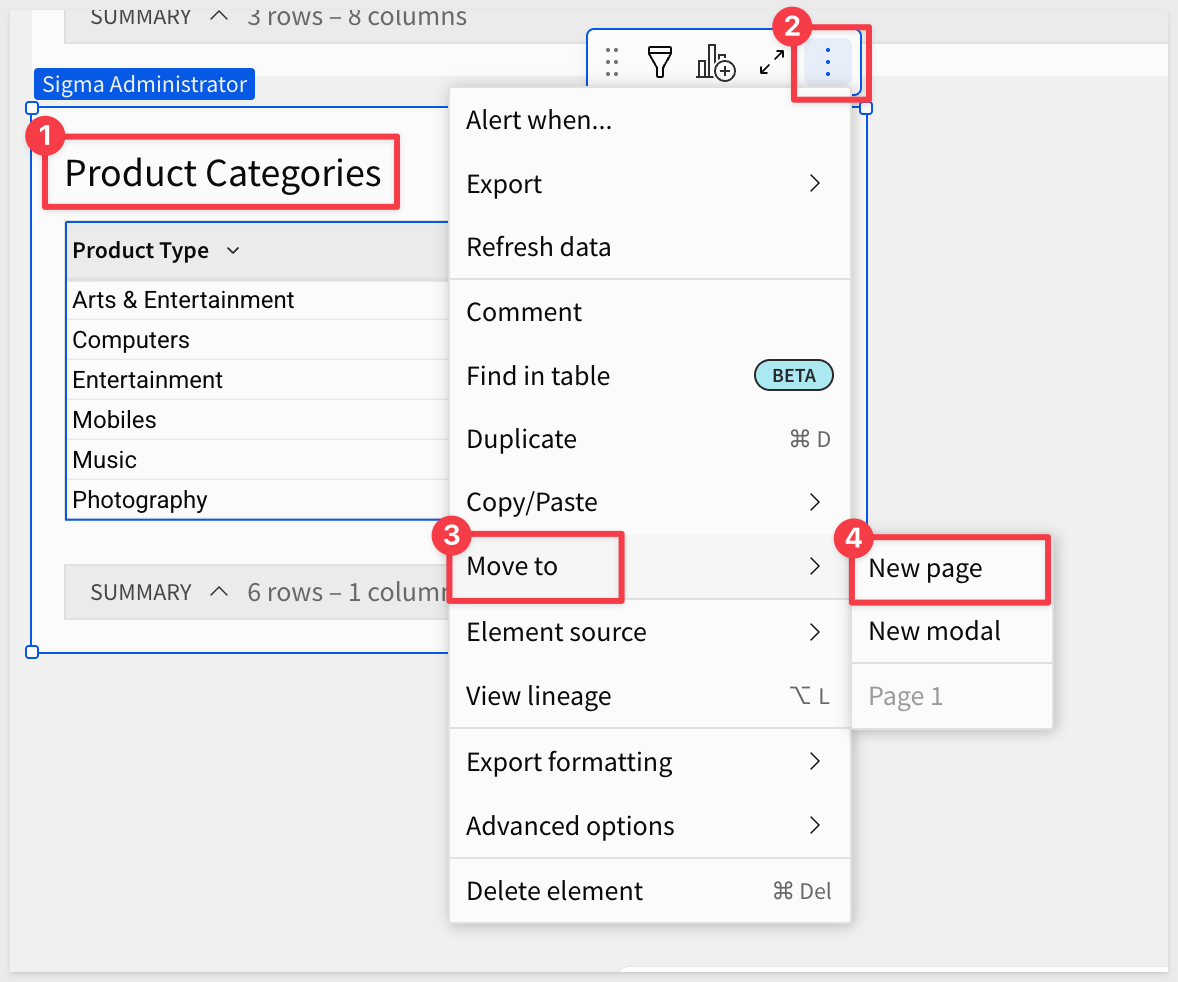Select Find in table option
The height and width of the screenshot is (982, 1178).
[538, 376]
